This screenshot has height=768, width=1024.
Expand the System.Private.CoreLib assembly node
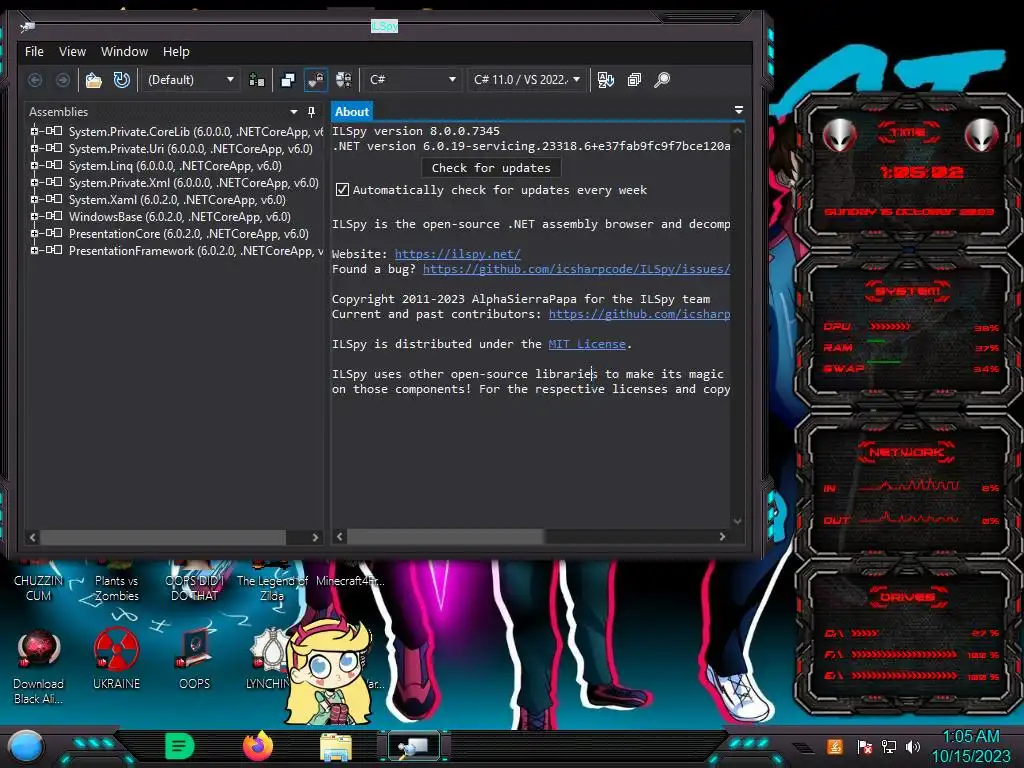point(34,131)
